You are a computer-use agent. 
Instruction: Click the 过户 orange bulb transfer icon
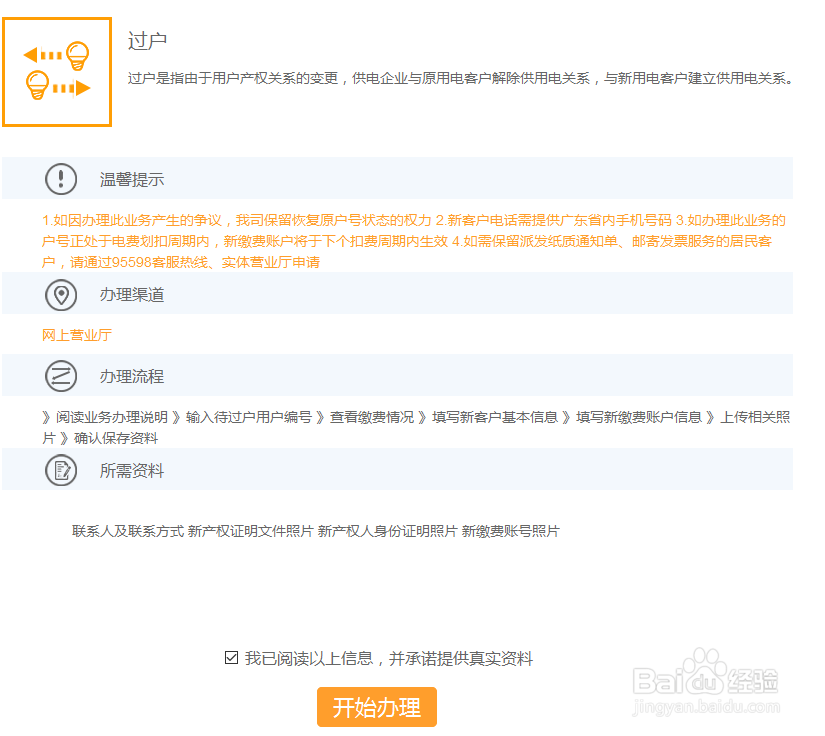coord(57,72)
